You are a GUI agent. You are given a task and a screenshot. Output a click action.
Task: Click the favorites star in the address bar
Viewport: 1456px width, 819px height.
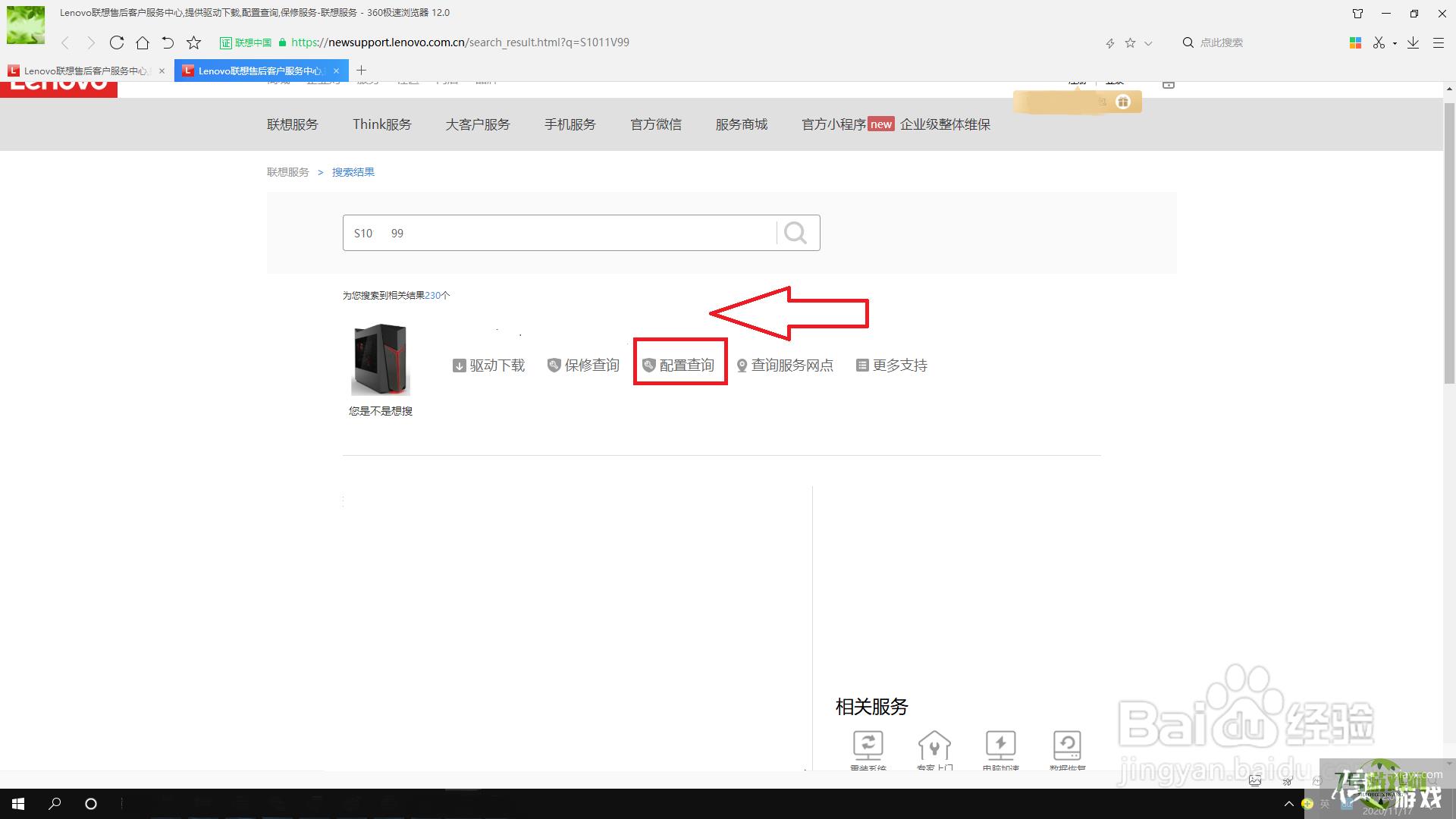(1130, 43)
